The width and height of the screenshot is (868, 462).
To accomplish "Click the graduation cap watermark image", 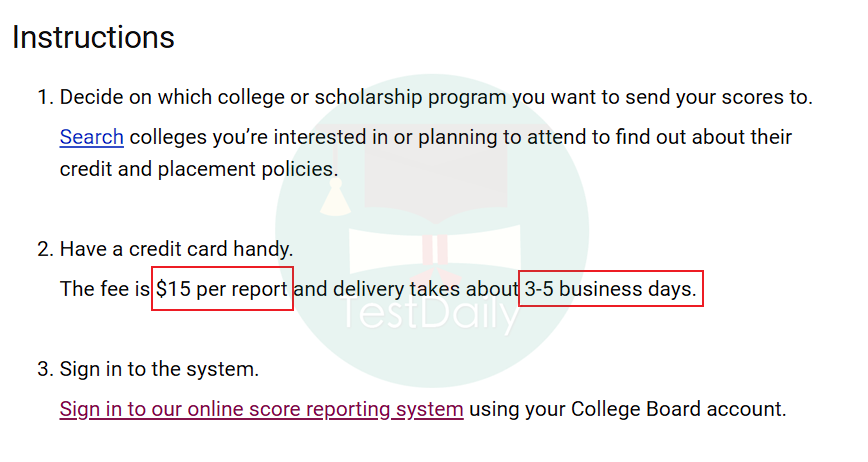I will [435, 185].
